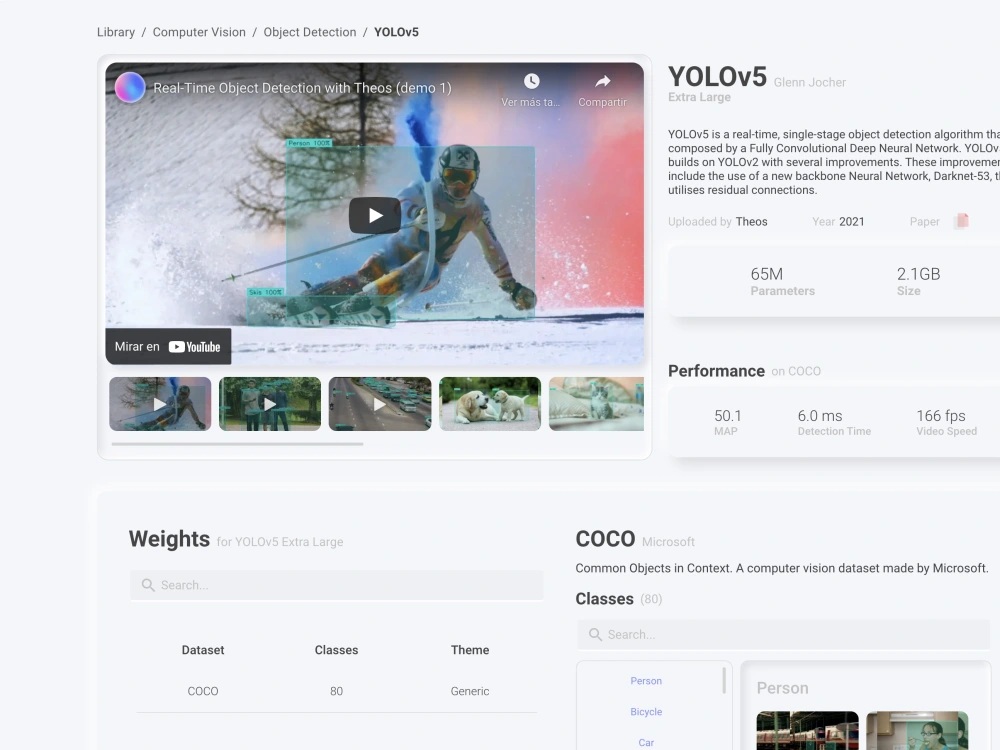Select the skier video thumbnail
Screen dimensions: 1000x750
coord(160,404)
